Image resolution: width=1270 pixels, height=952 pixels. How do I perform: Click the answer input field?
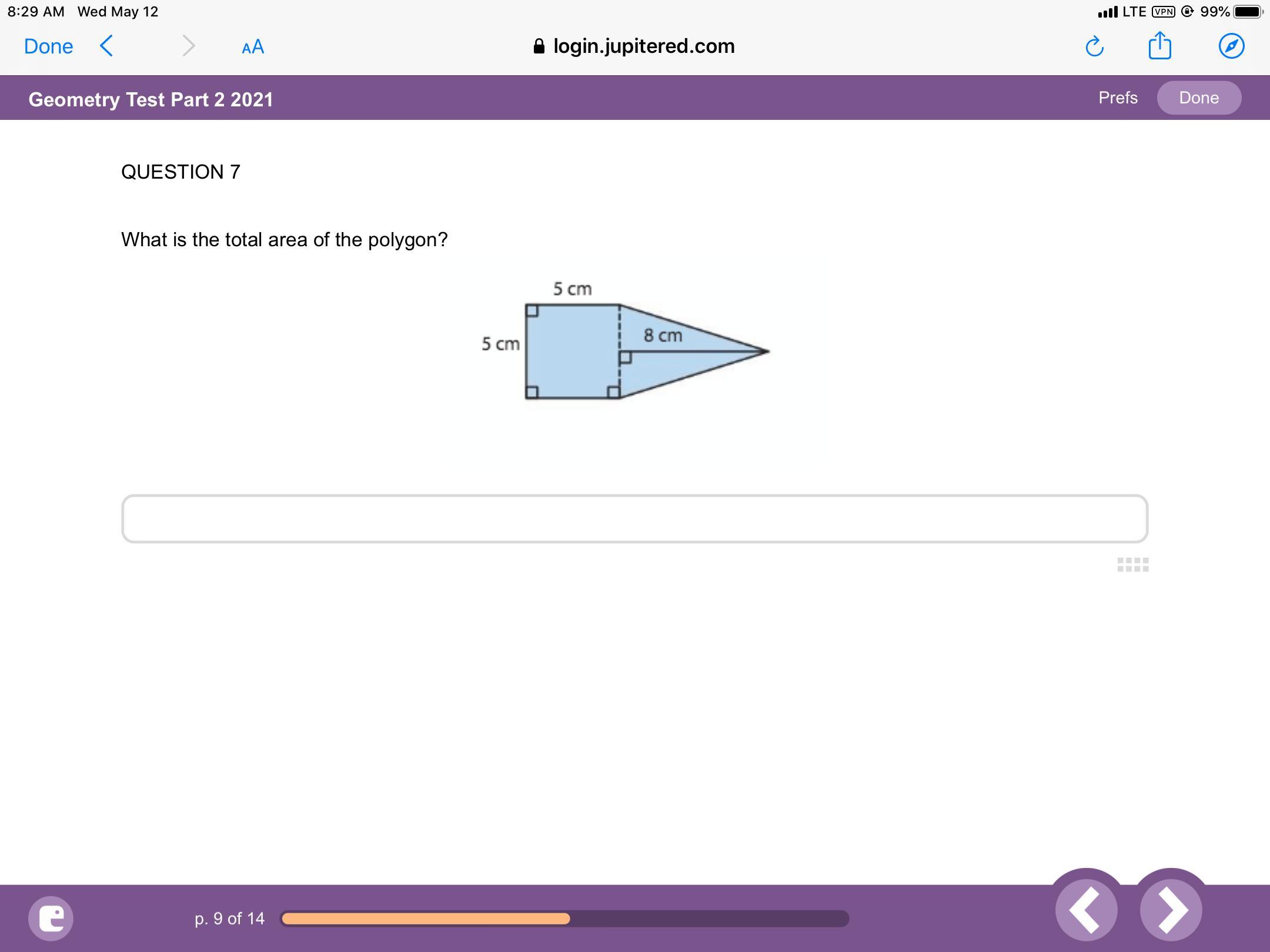pos(634,518)
